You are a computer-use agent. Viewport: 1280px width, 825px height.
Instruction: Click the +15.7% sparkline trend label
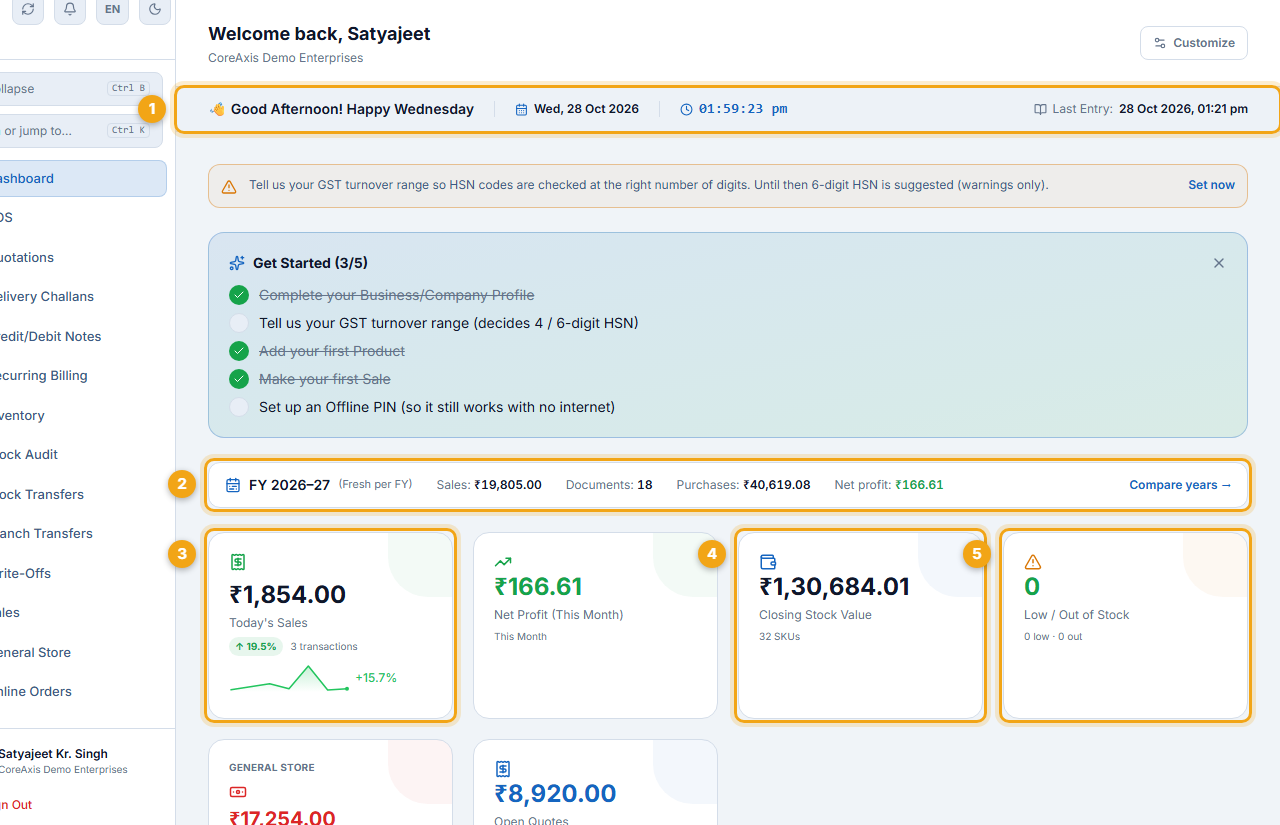(376, 678)
